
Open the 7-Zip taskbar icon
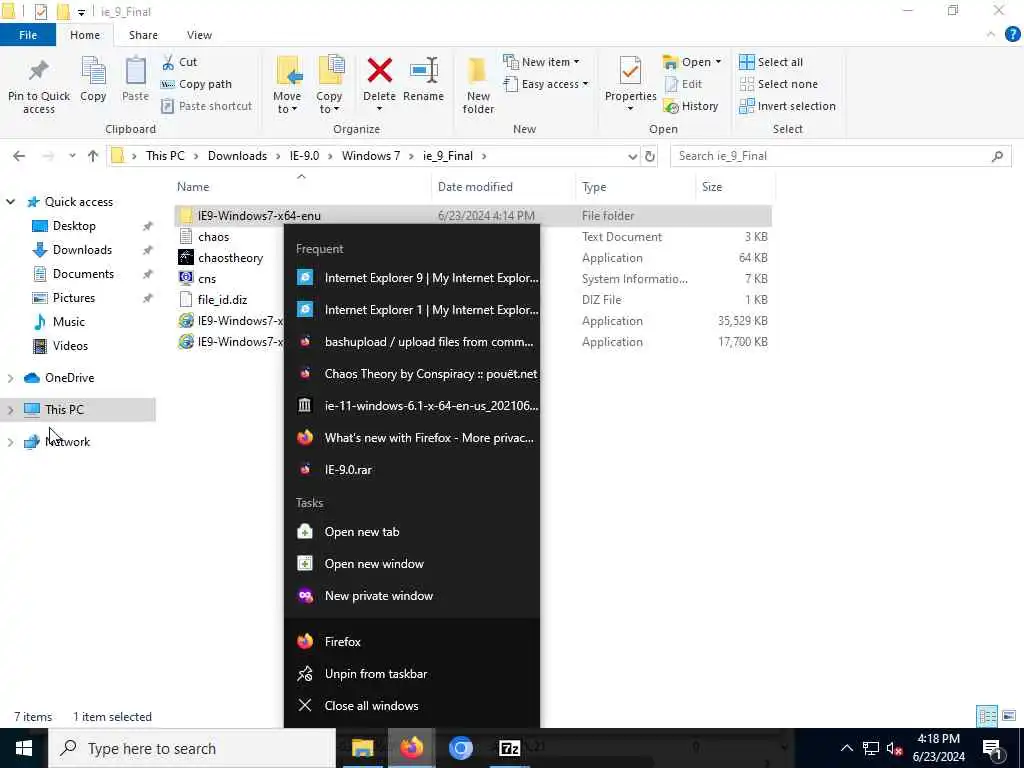(509, 748)
